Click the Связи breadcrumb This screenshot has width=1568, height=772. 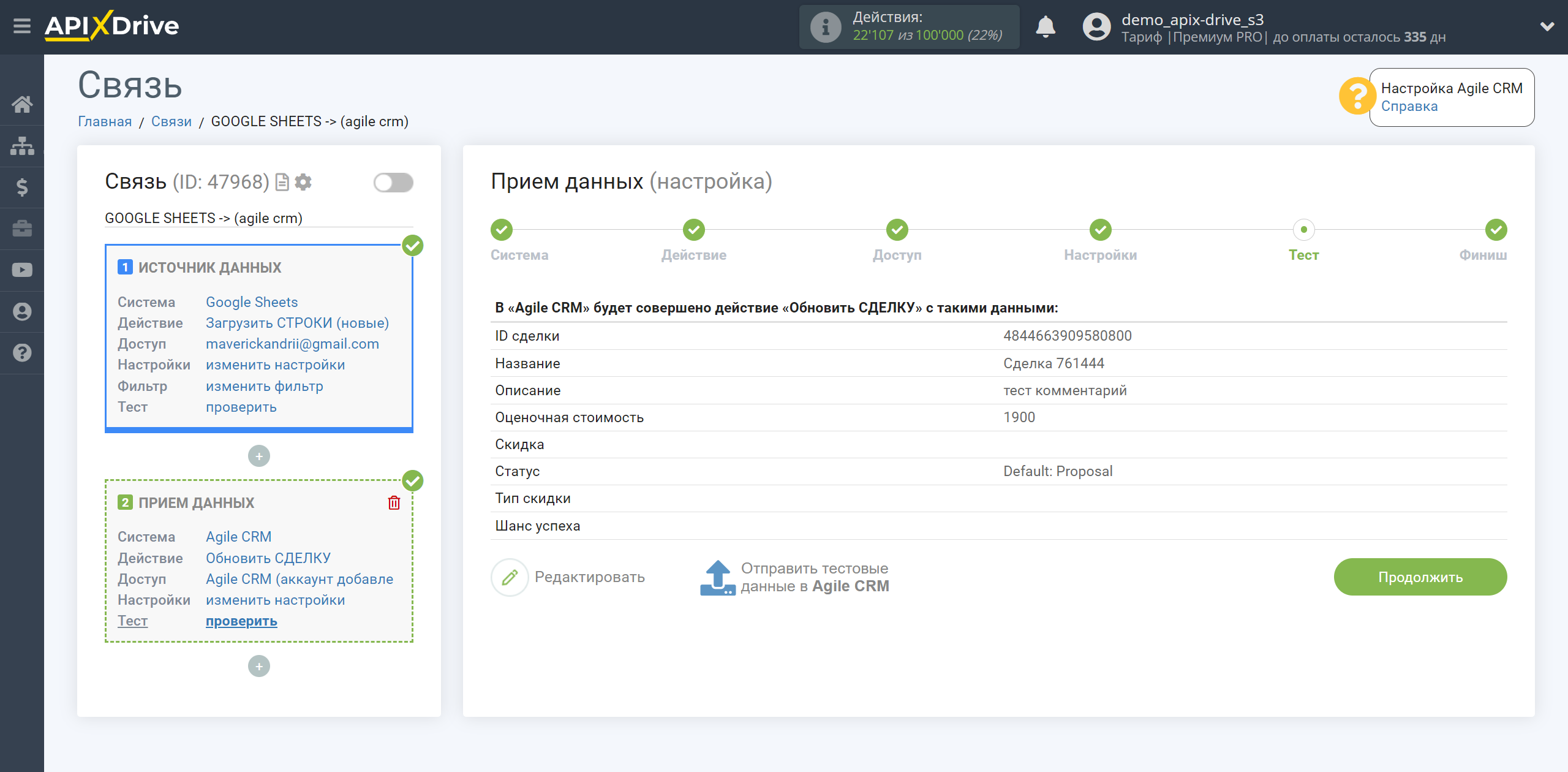tap(171, 121)
